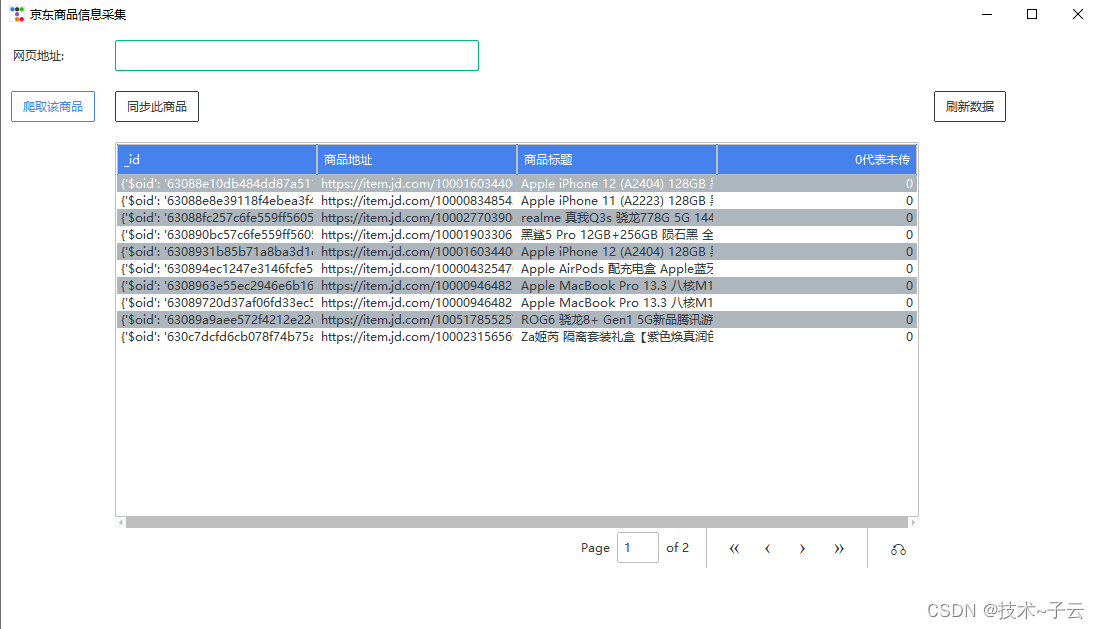Click the horizontal scrollbar under the table

[x=517, y=522]
